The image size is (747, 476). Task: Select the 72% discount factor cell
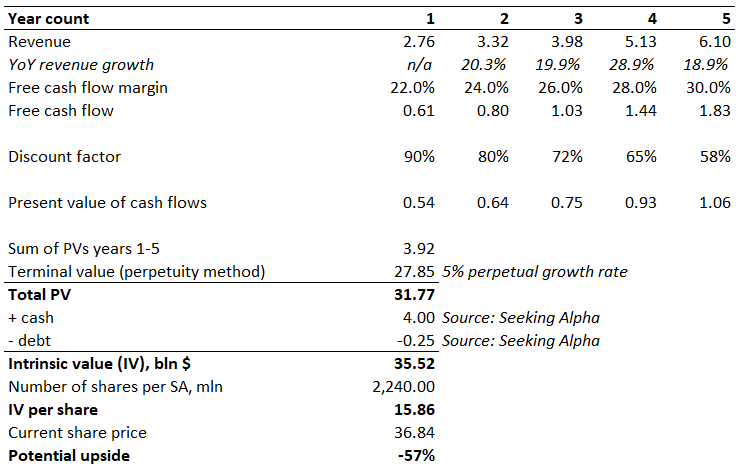click(568, 157)
